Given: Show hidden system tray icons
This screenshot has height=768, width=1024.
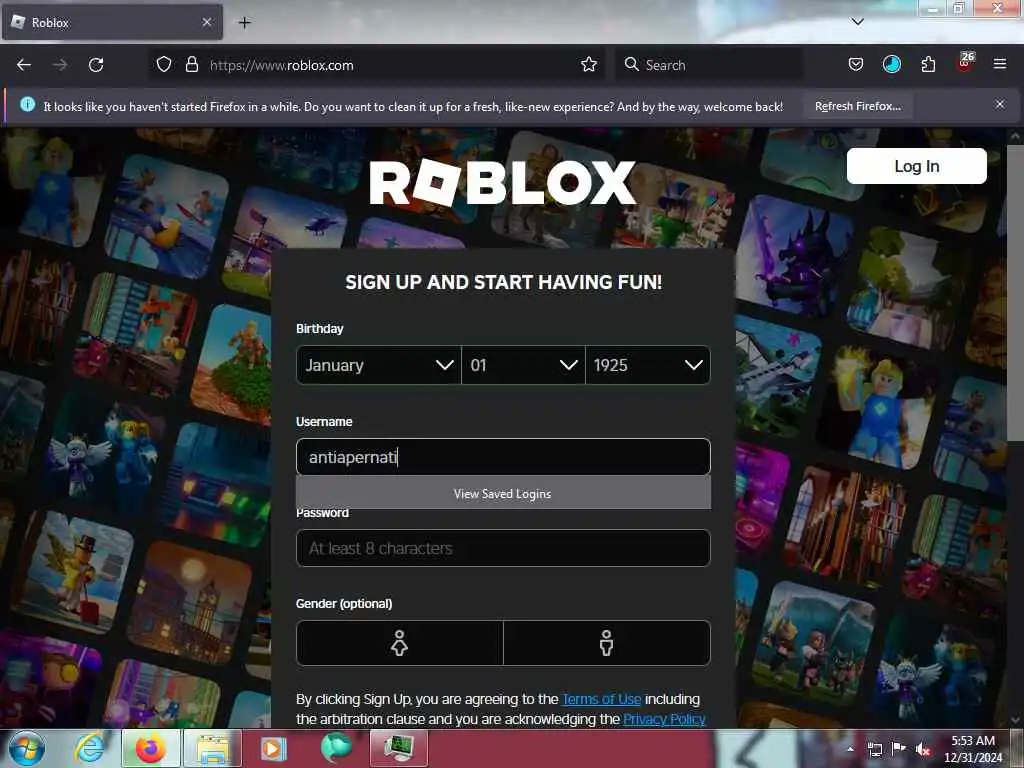Looking at the screenshot, I should pyautogui.click(x=850, y=749).
